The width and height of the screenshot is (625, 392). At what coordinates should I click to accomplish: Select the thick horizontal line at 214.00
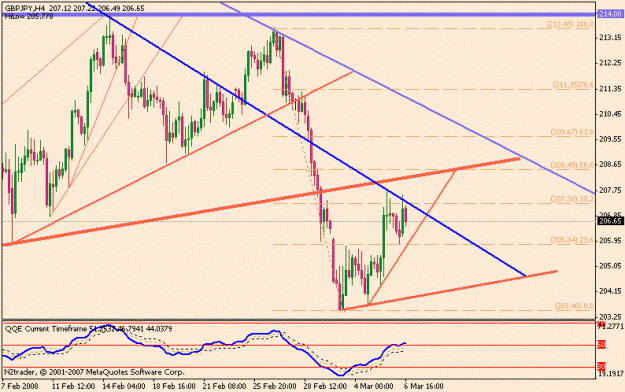(x=299, y=14)
